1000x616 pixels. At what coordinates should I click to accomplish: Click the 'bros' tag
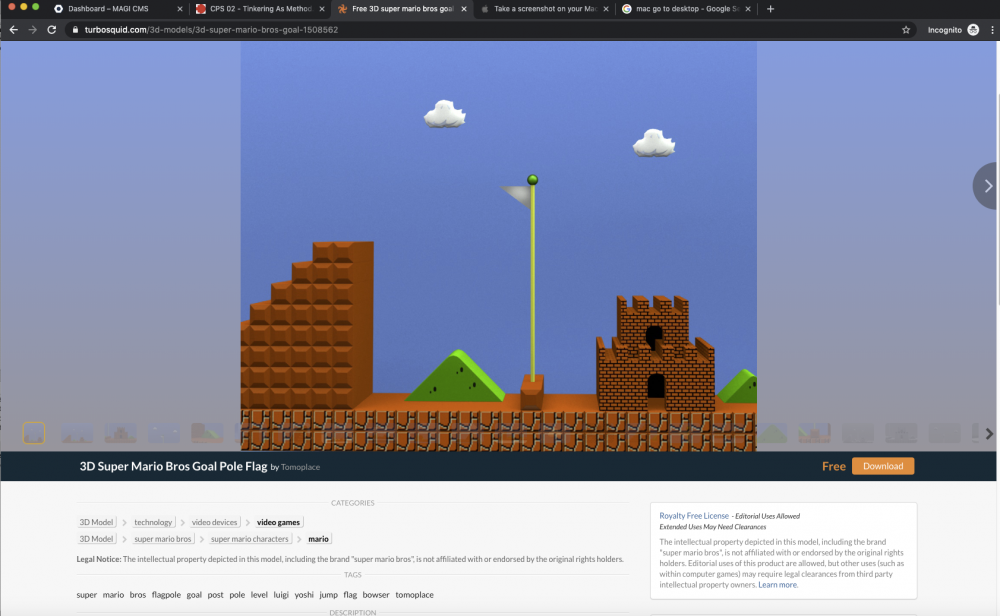coord(138,595)
